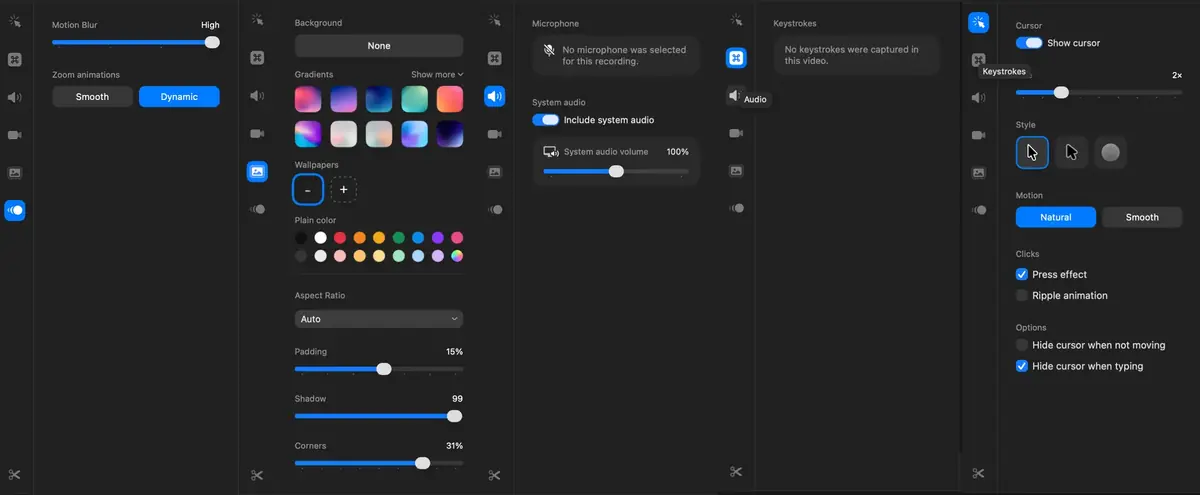Click the speaker icon in the Cursor panel sidebar
This screenshot has width=1200, height=495.
(x=979, y=97)
